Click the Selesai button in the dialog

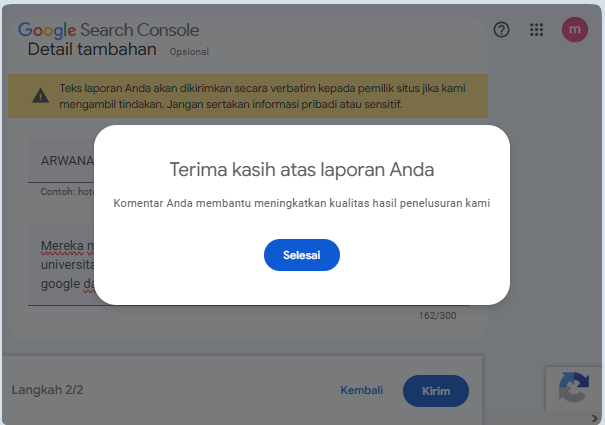(302, 255)
